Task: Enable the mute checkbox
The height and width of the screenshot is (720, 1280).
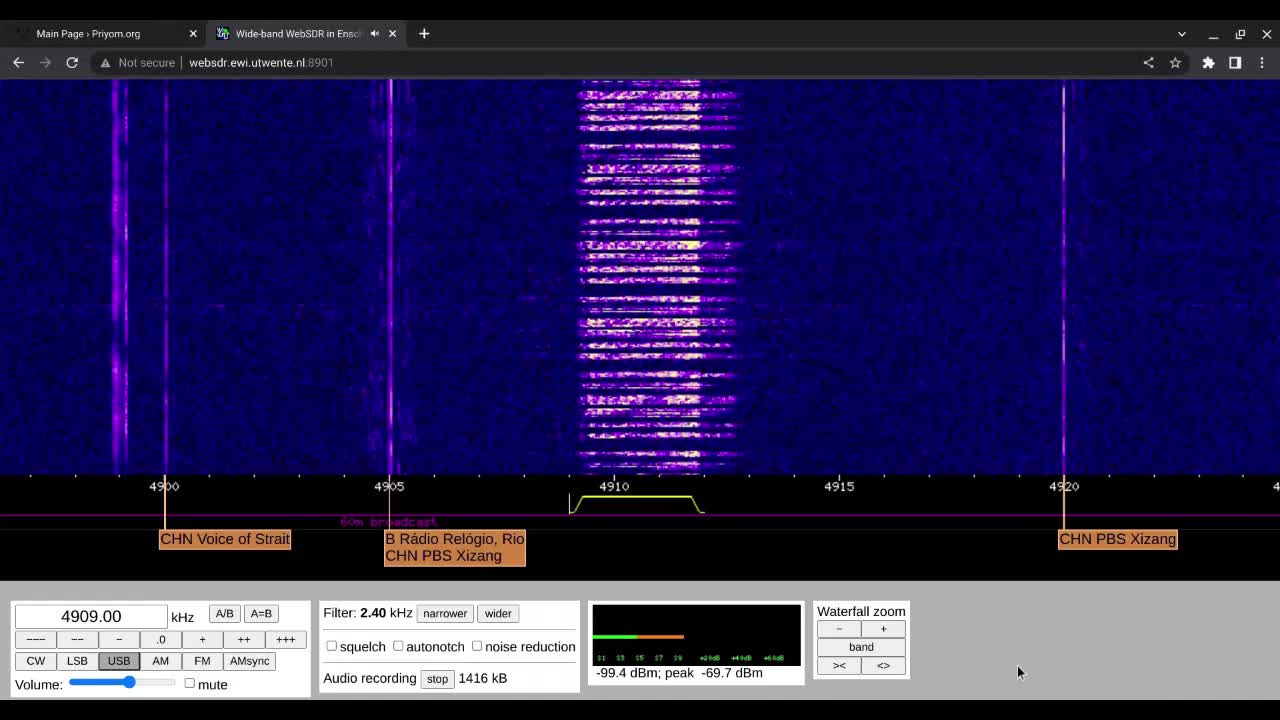Action: pos(189,683)
